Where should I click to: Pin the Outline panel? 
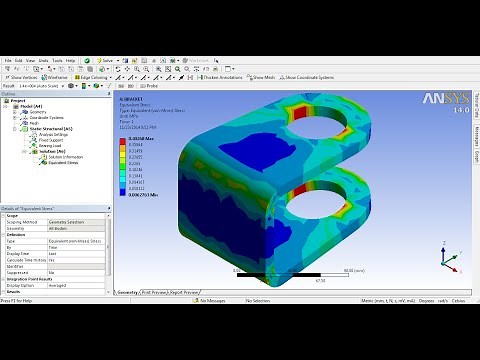tap(109, 94)
